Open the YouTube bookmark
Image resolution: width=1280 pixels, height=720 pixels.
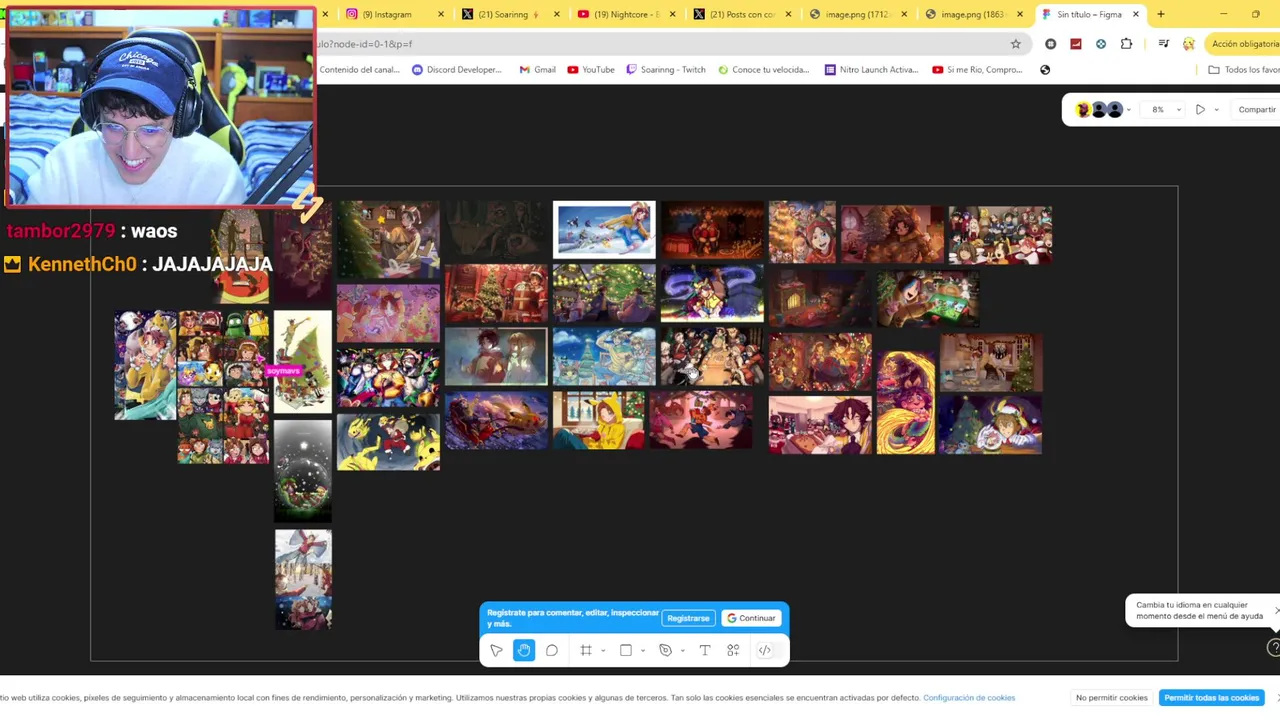[591, 70]
